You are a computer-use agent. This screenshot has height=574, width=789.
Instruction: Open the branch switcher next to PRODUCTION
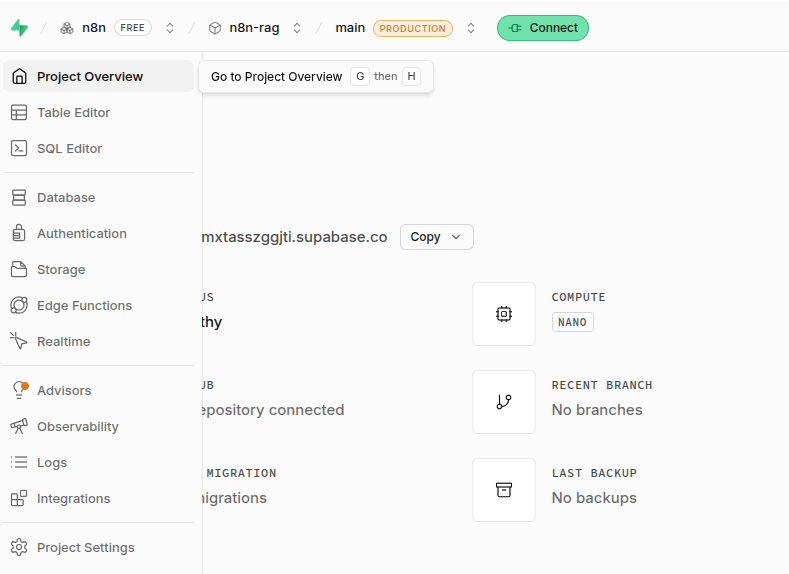click(x=471, y=28)
